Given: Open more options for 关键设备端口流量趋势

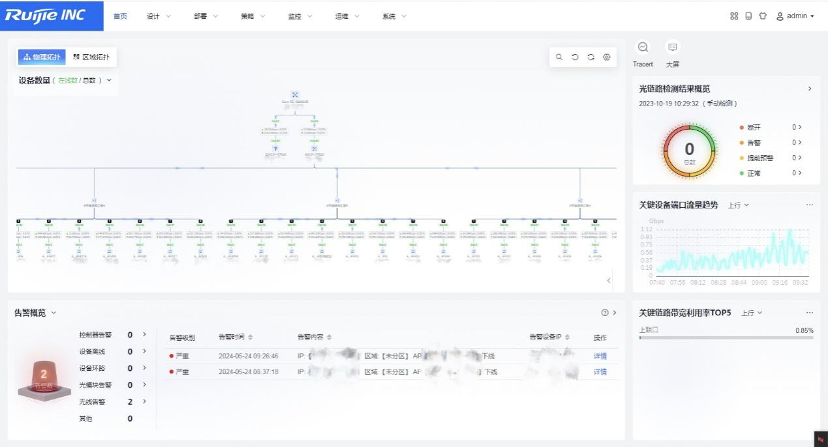Looking at the screenshot, I should [x=810, y=204].
